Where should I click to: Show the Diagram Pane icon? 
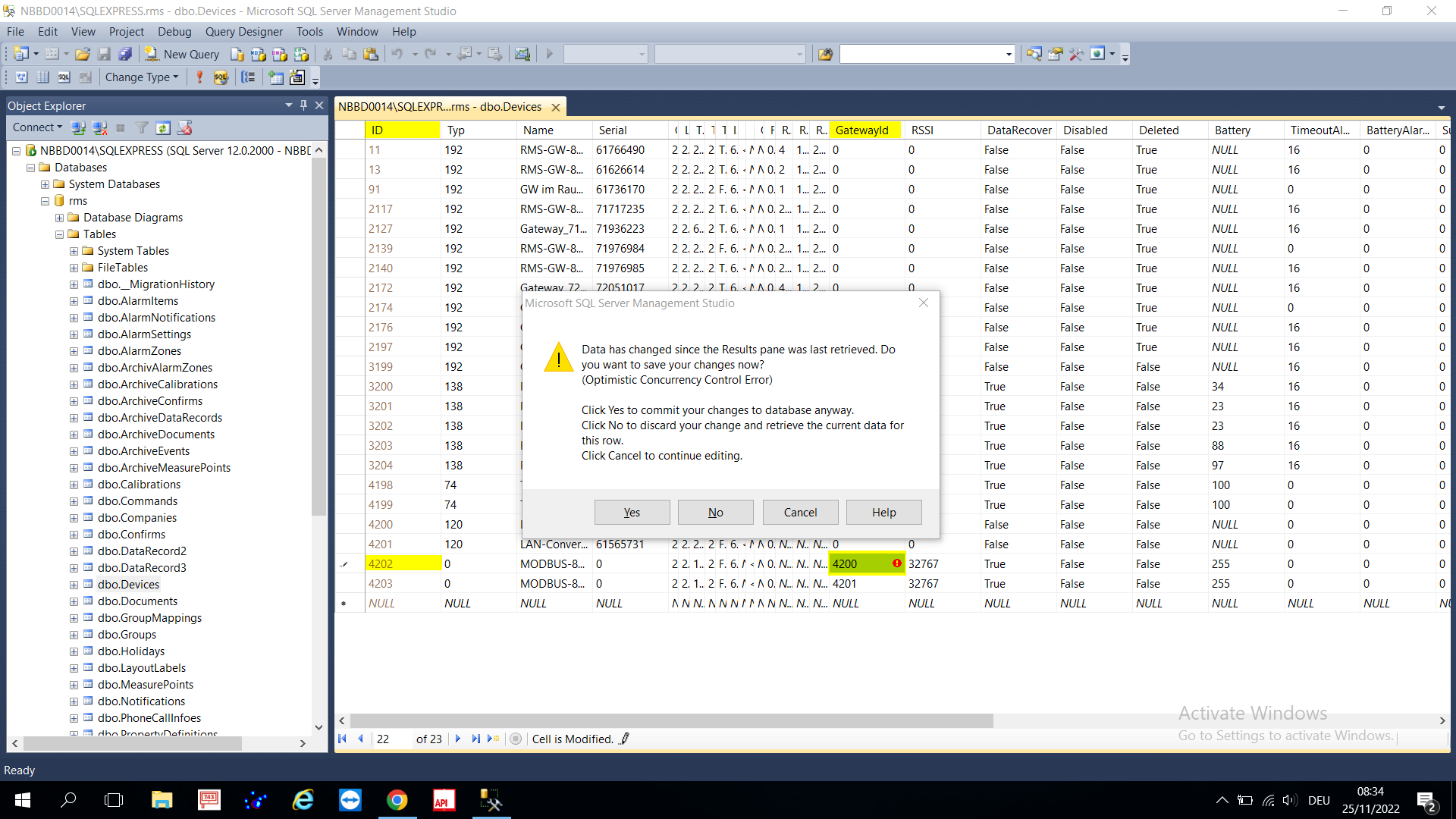(22, 77)
